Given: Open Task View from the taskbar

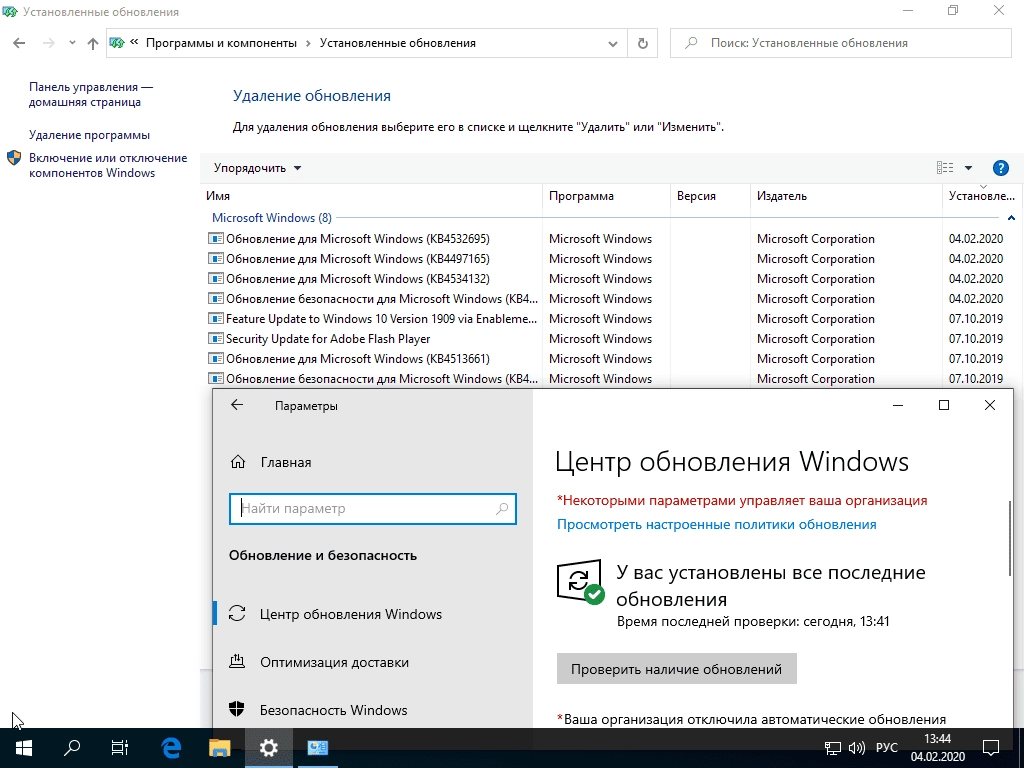Looking at the screenshot, I should [120, 748].
